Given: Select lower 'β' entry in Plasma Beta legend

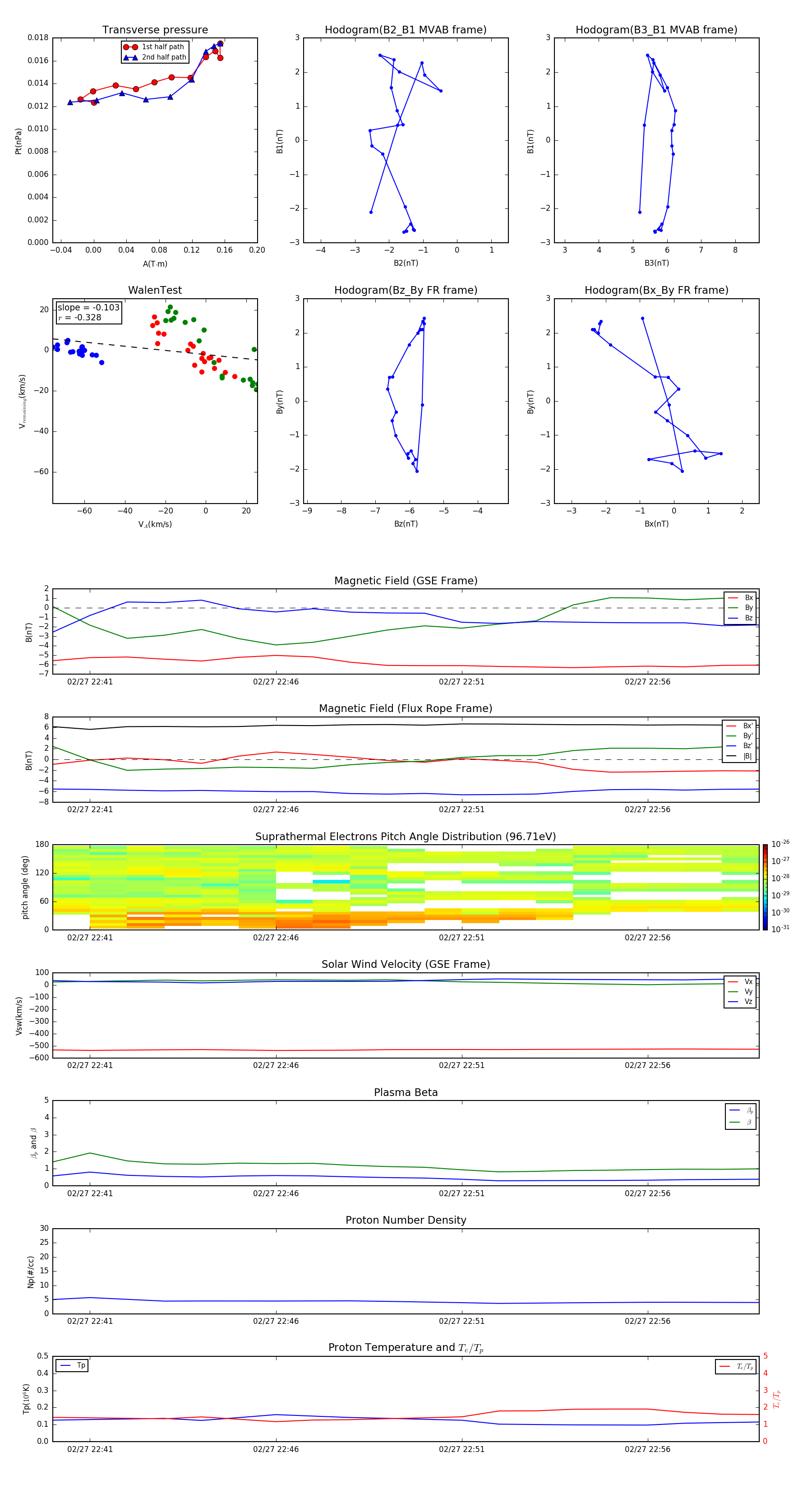Looking at the screenshot, I should click(741, 1122).
